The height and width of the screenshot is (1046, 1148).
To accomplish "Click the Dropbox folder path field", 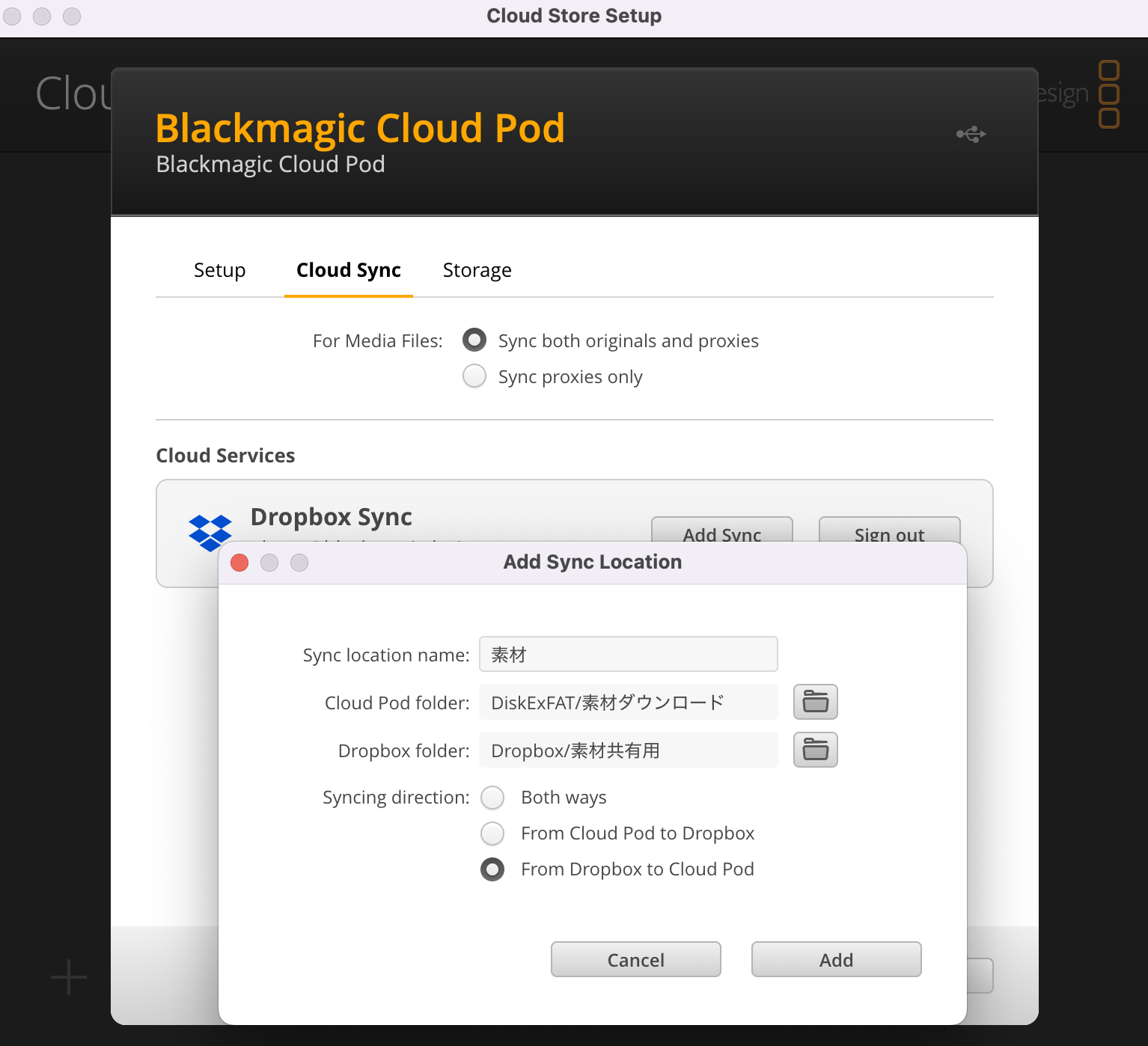I will click(628, 750).
